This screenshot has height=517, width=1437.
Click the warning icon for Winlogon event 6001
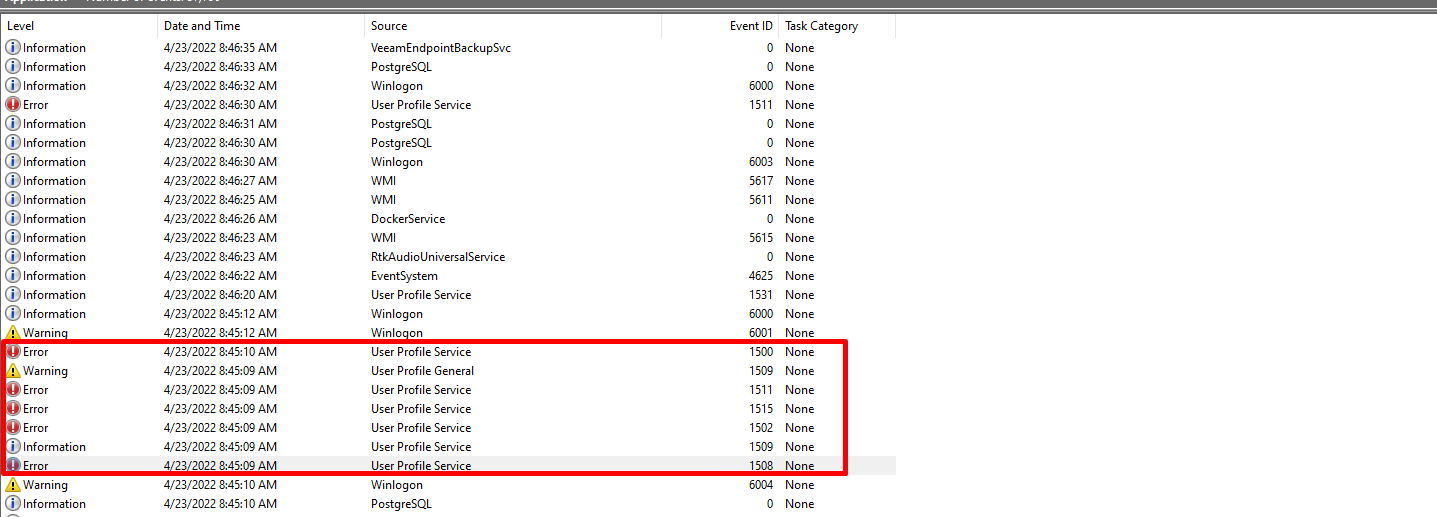13,333
